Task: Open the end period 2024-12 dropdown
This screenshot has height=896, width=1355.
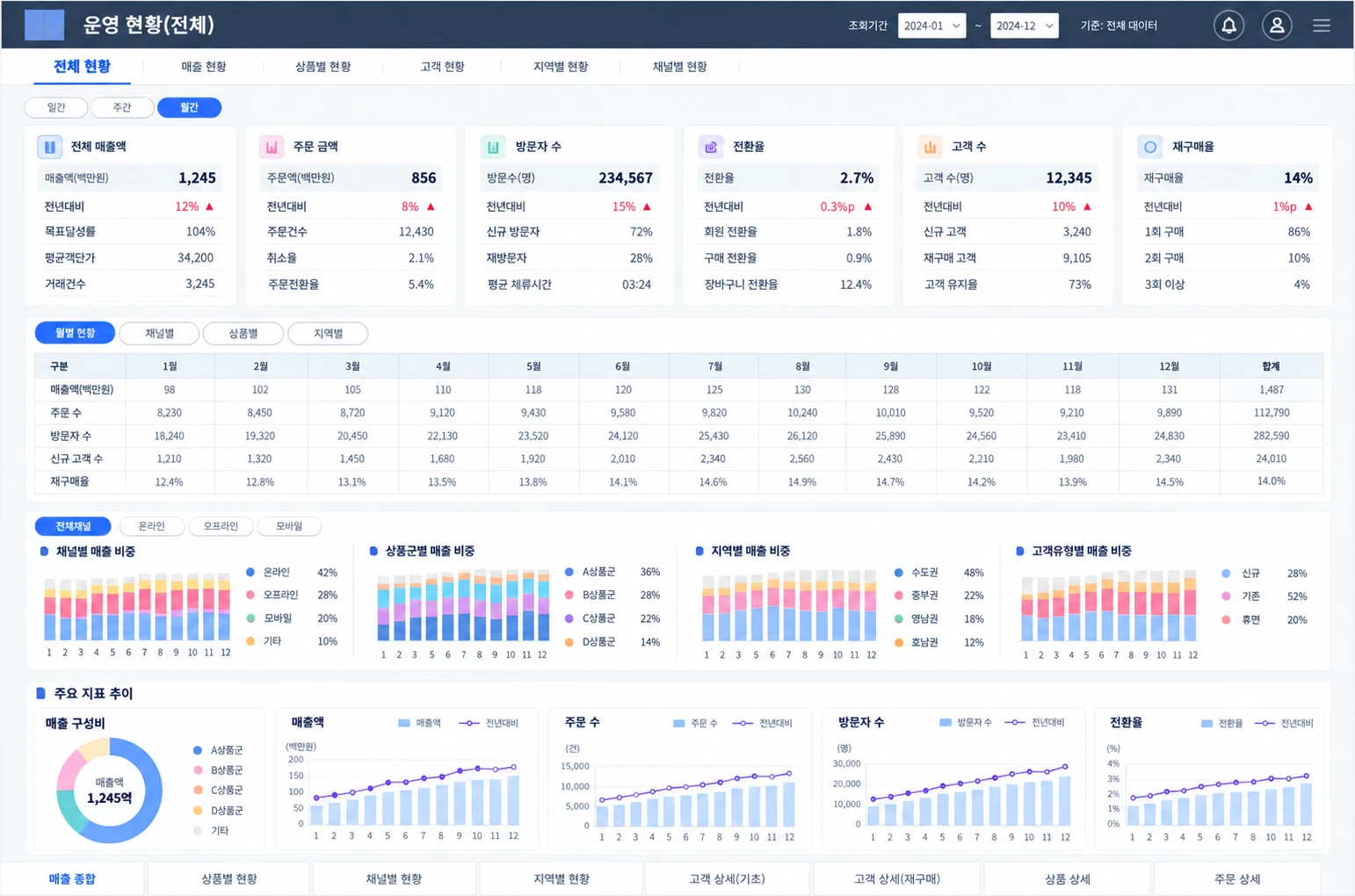Action: point(1024,25)
